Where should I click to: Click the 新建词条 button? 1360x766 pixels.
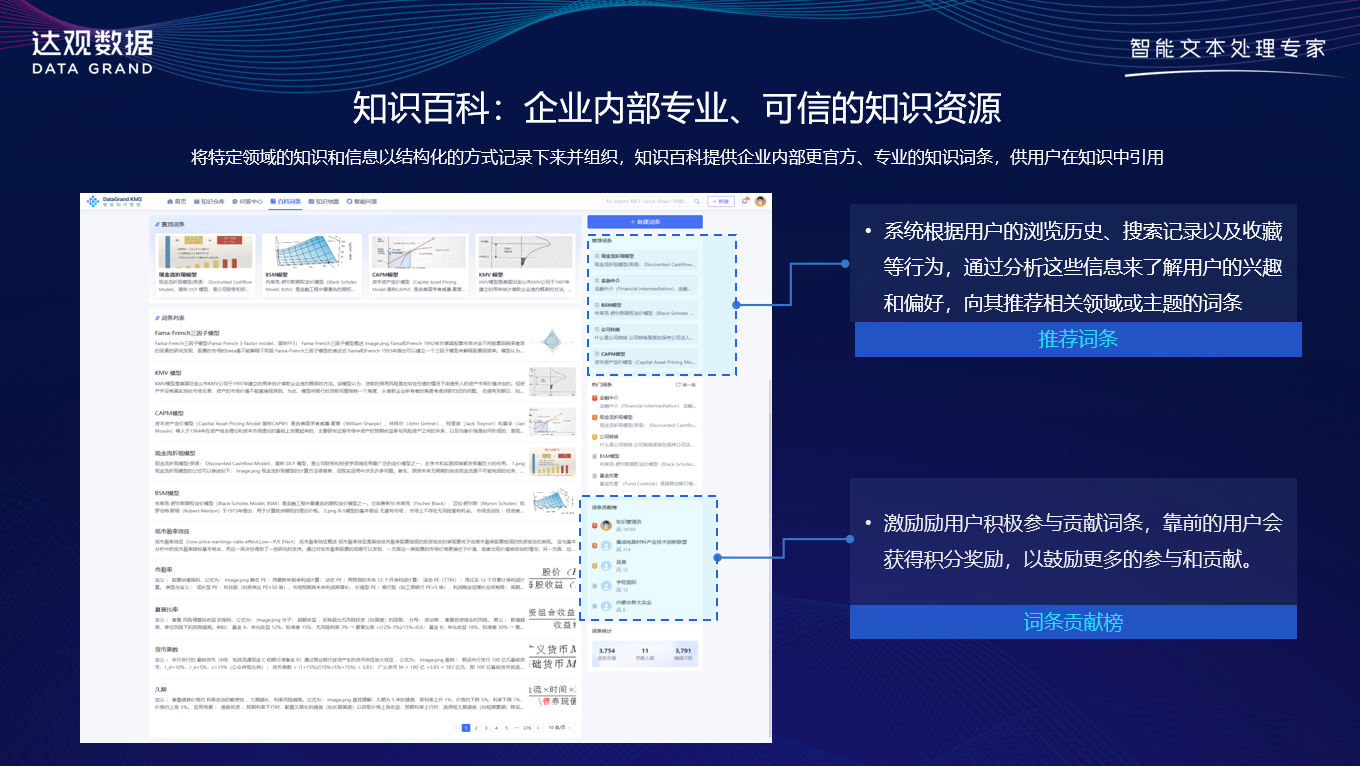pos(644,222)
